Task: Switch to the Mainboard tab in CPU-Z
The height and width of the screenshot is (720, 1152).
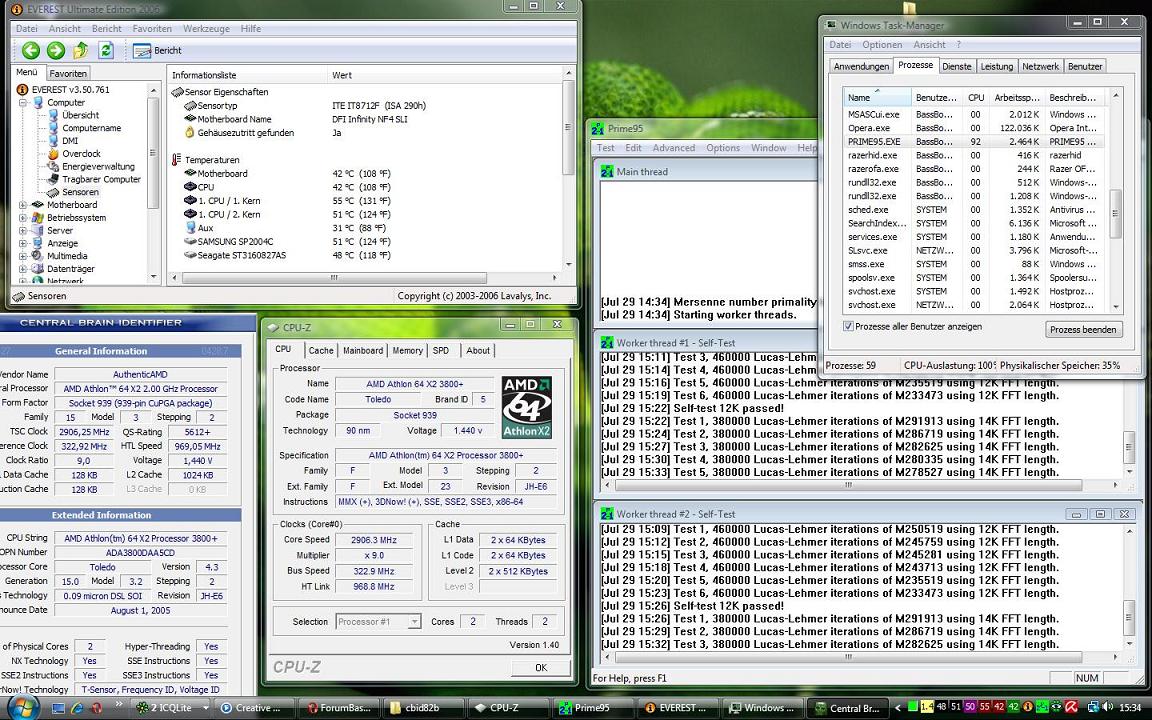Action: click(x=363, y=350)
